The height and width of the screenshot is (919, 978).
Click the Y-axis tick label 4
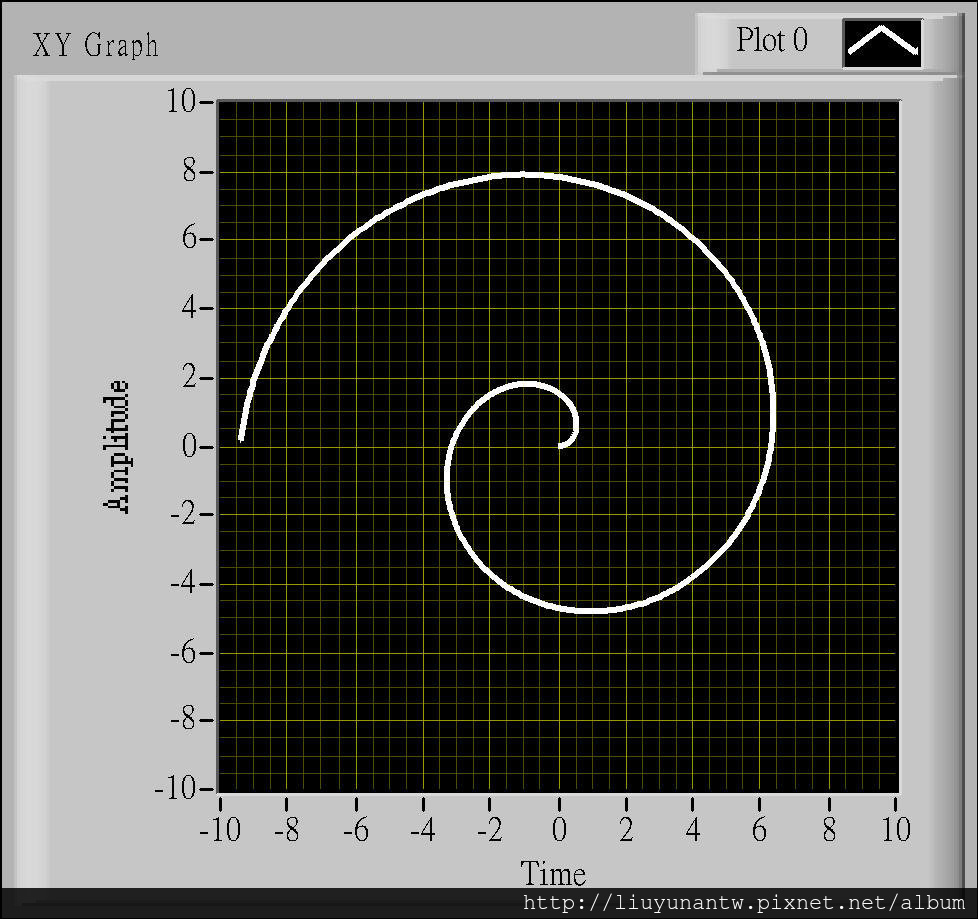tap(190, 308)
